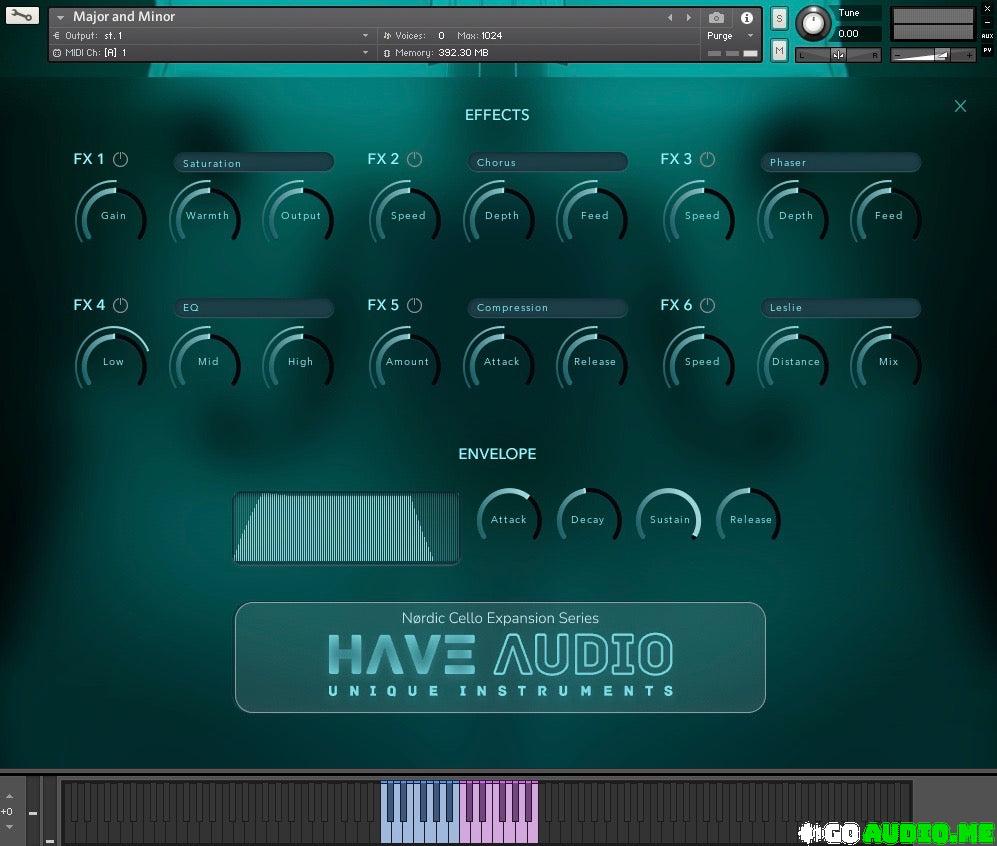The width and height of the screenshot is (997, 846).
Task: Click the Tune value 0.00 field
Action: click(x=858, y=34)
